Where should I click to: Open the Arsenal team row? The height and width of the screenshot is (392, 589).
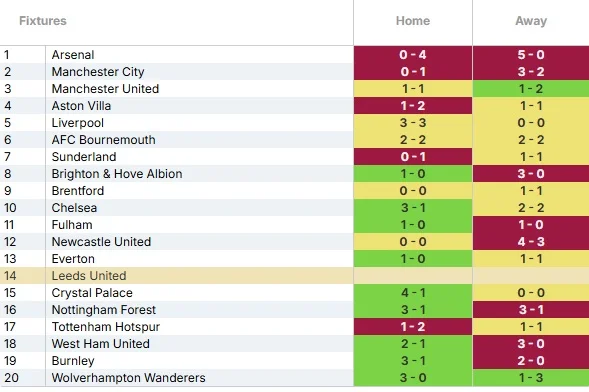tap(294, 54)
